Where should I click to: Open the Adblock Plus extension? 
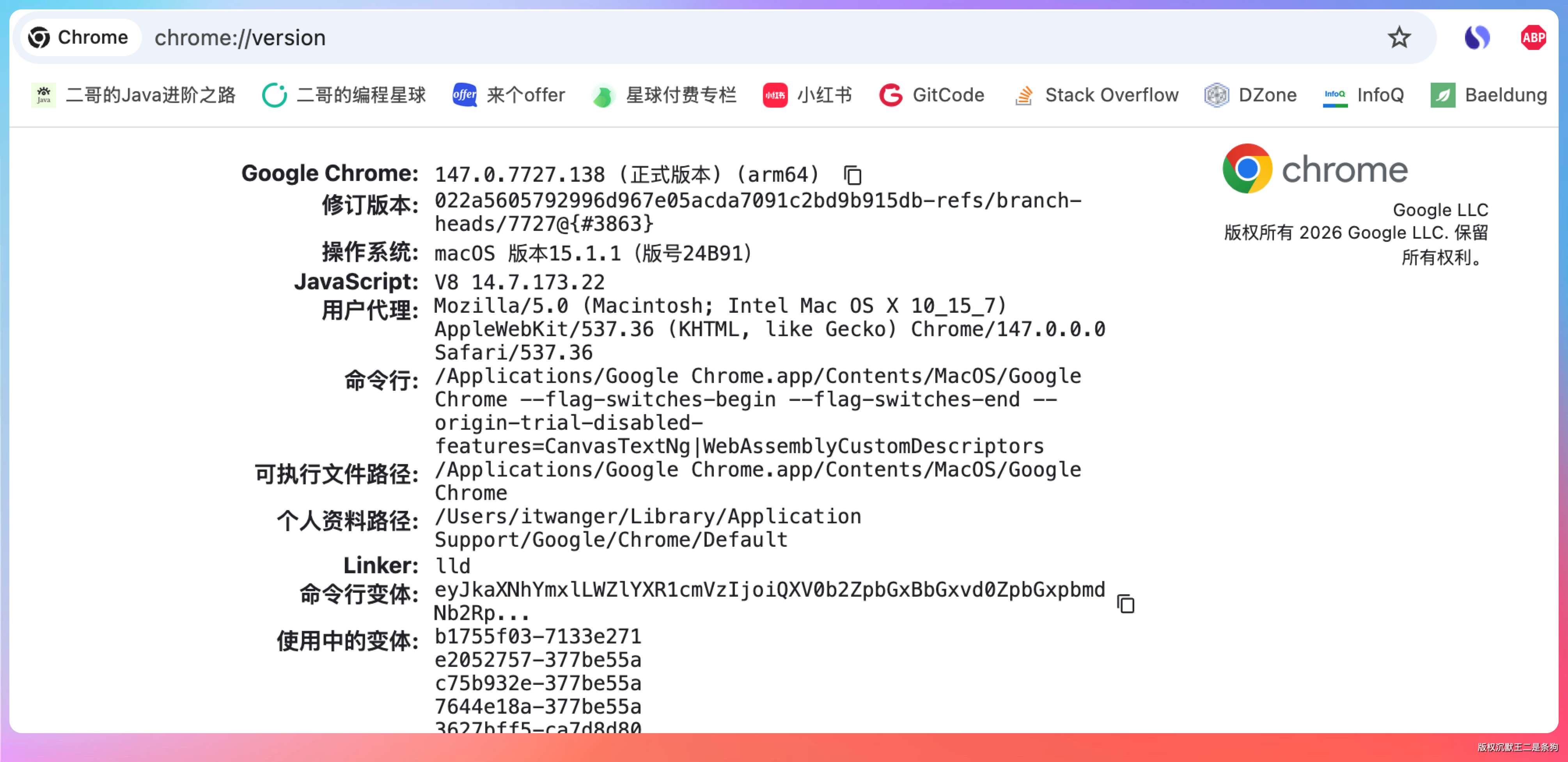pyautogui.click(x=1533, y=38)
